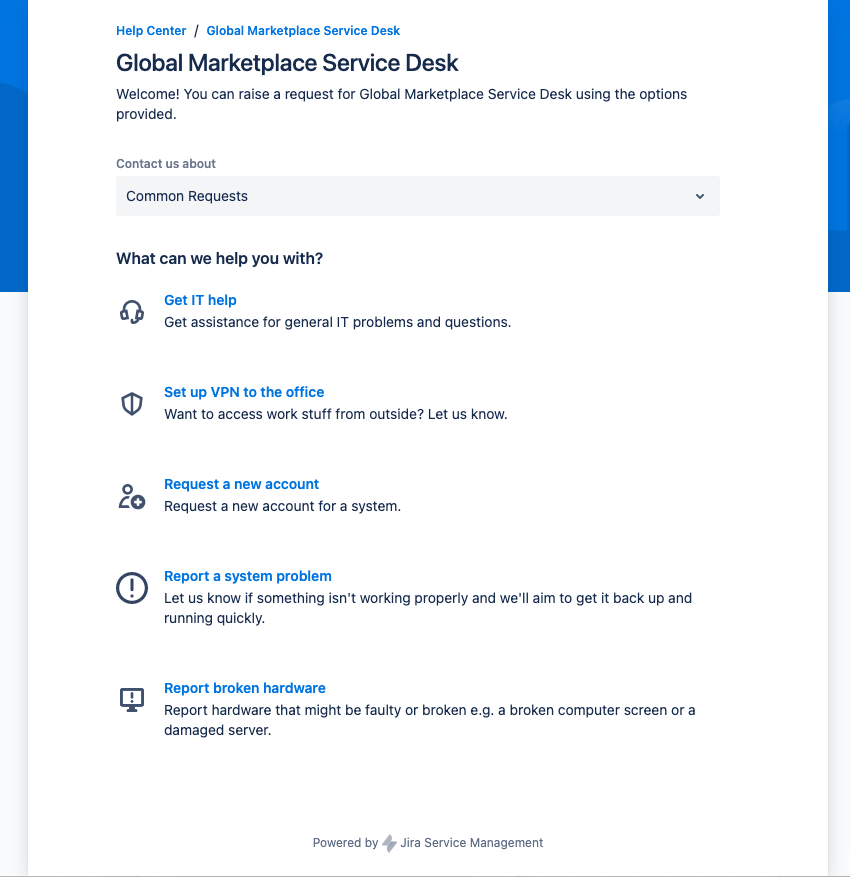Click the 'Welcome! You can raise a request' text
Screen dimensions: 850x877
click(402, 104)
